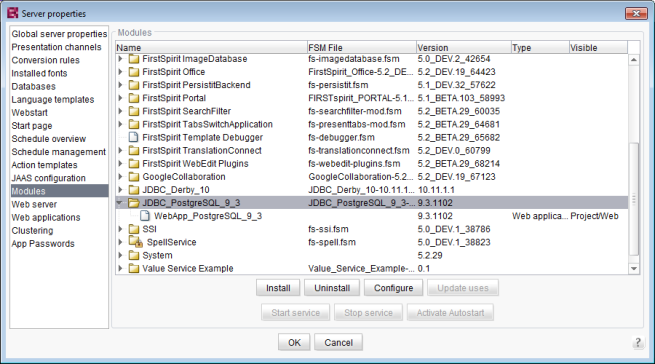This screenshot has height=364, width=655.
Task: Expand the FirstSpirit ImageDatabase module
Action: (x=121, y=59)
